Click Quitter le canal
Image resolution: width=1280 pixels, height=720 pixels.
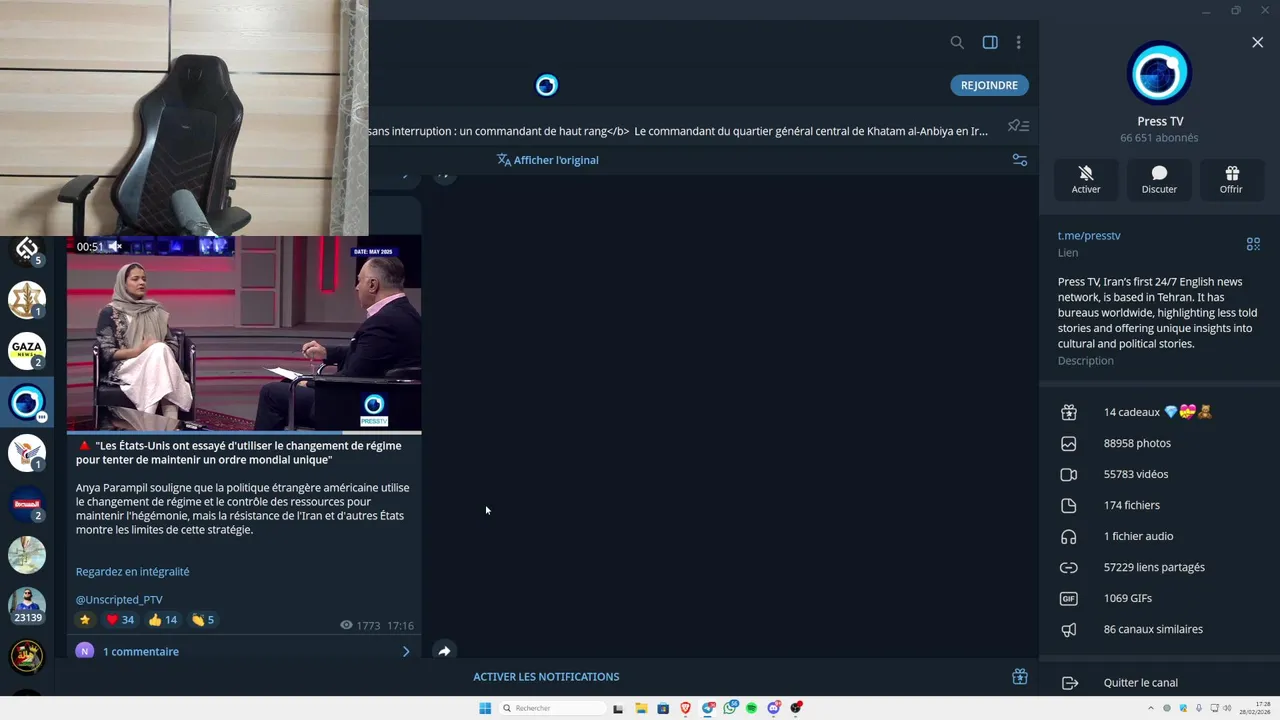(1159, 683)
